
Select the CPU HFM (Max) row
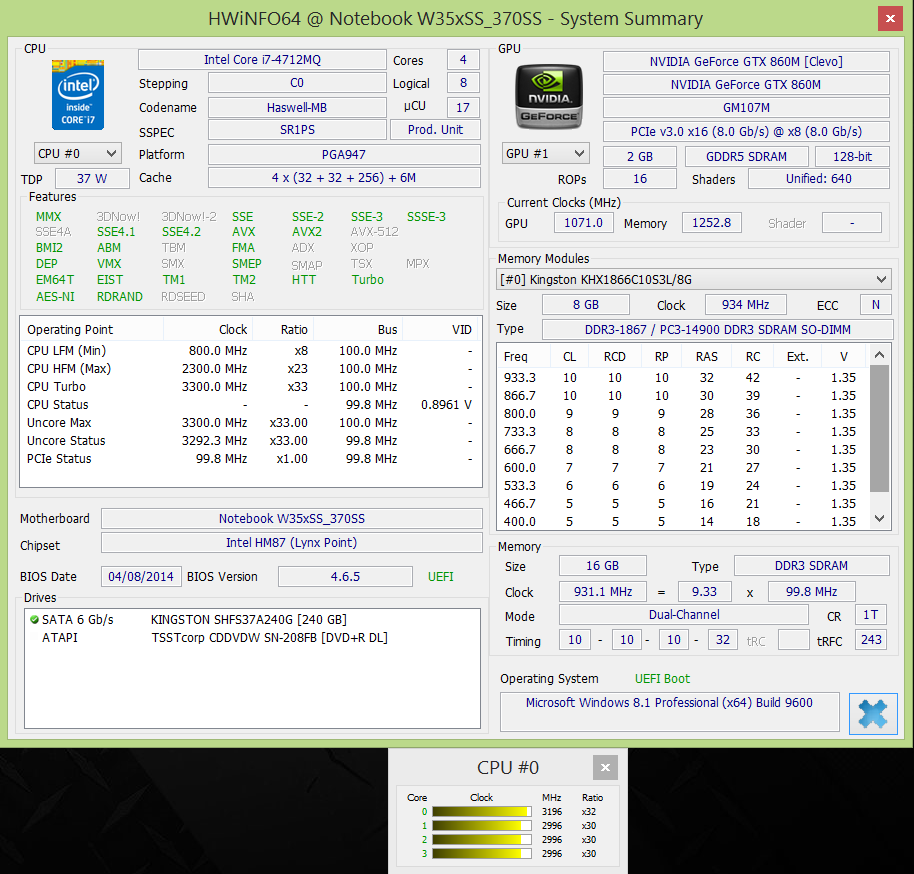coord(249,368)
